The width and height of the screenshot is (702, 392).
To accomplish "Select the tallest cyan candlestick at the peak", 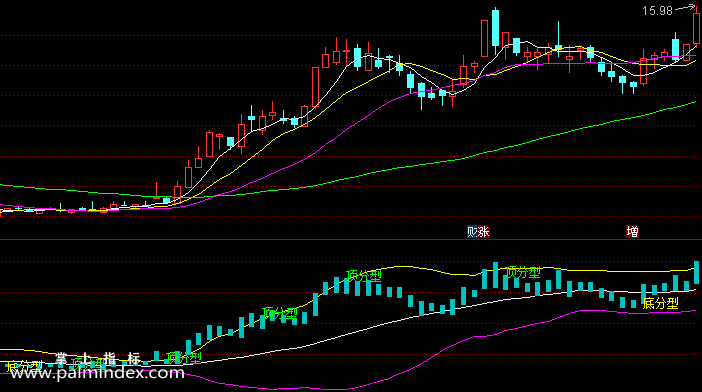I will pyautogui.click(x=495, y=27).
